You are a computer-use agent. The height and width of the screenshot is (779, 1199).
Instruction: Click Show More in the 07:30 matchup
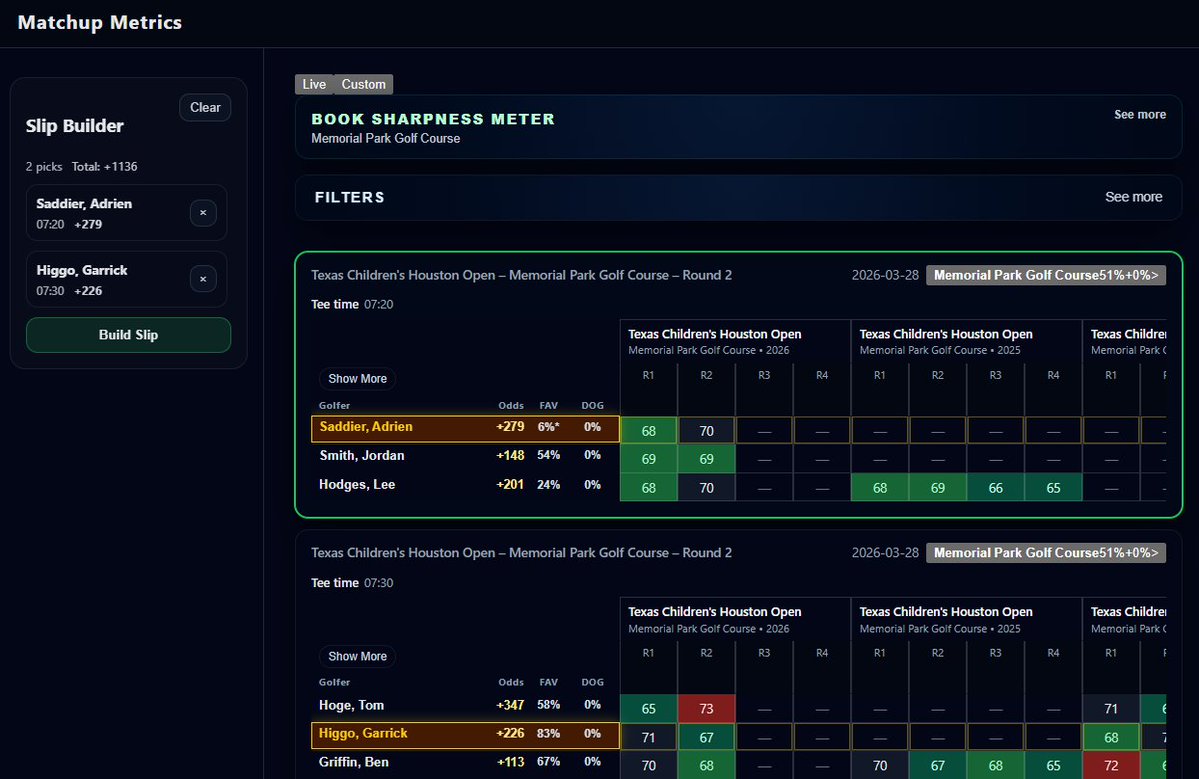coord(357,656)
